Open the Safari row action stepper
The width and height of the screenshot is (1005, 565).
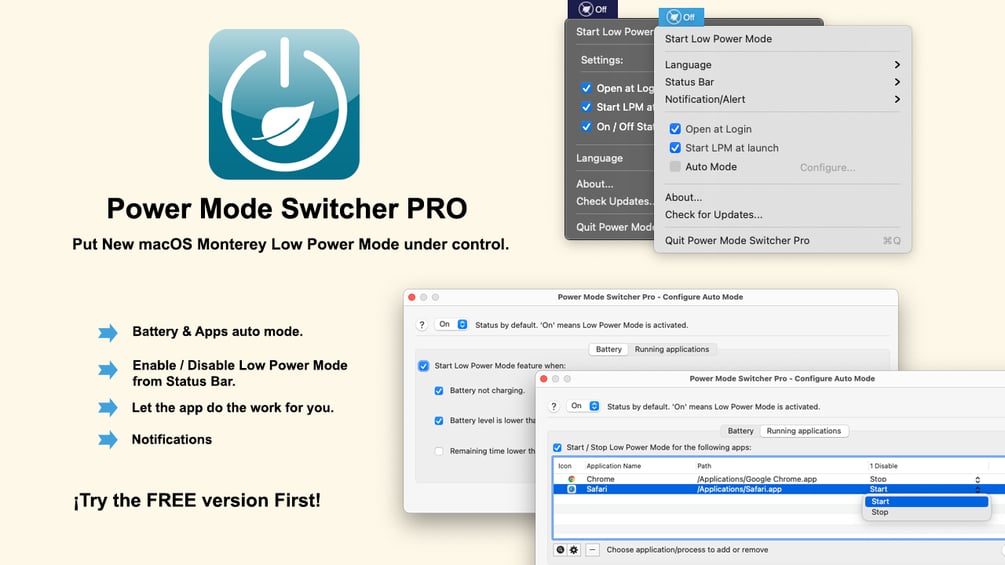pyautogui.click(x=977, y=489)
